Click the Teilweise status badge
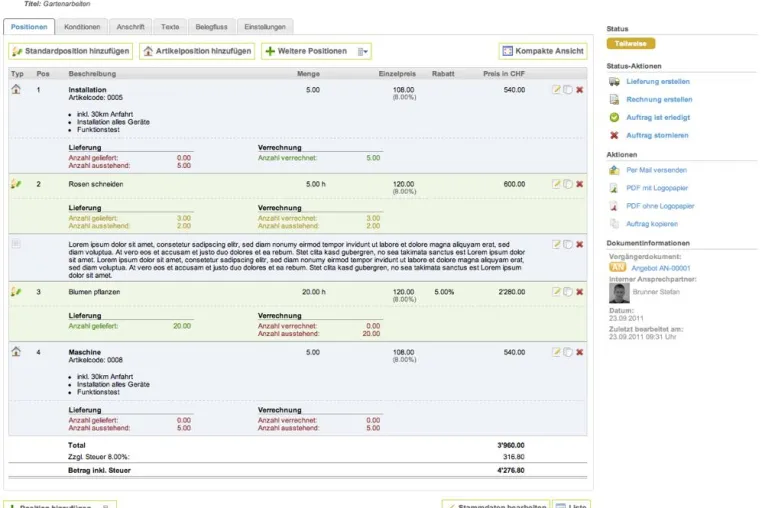Image resolution: width=762 pixels, height=508 pixels. [630, 44]
